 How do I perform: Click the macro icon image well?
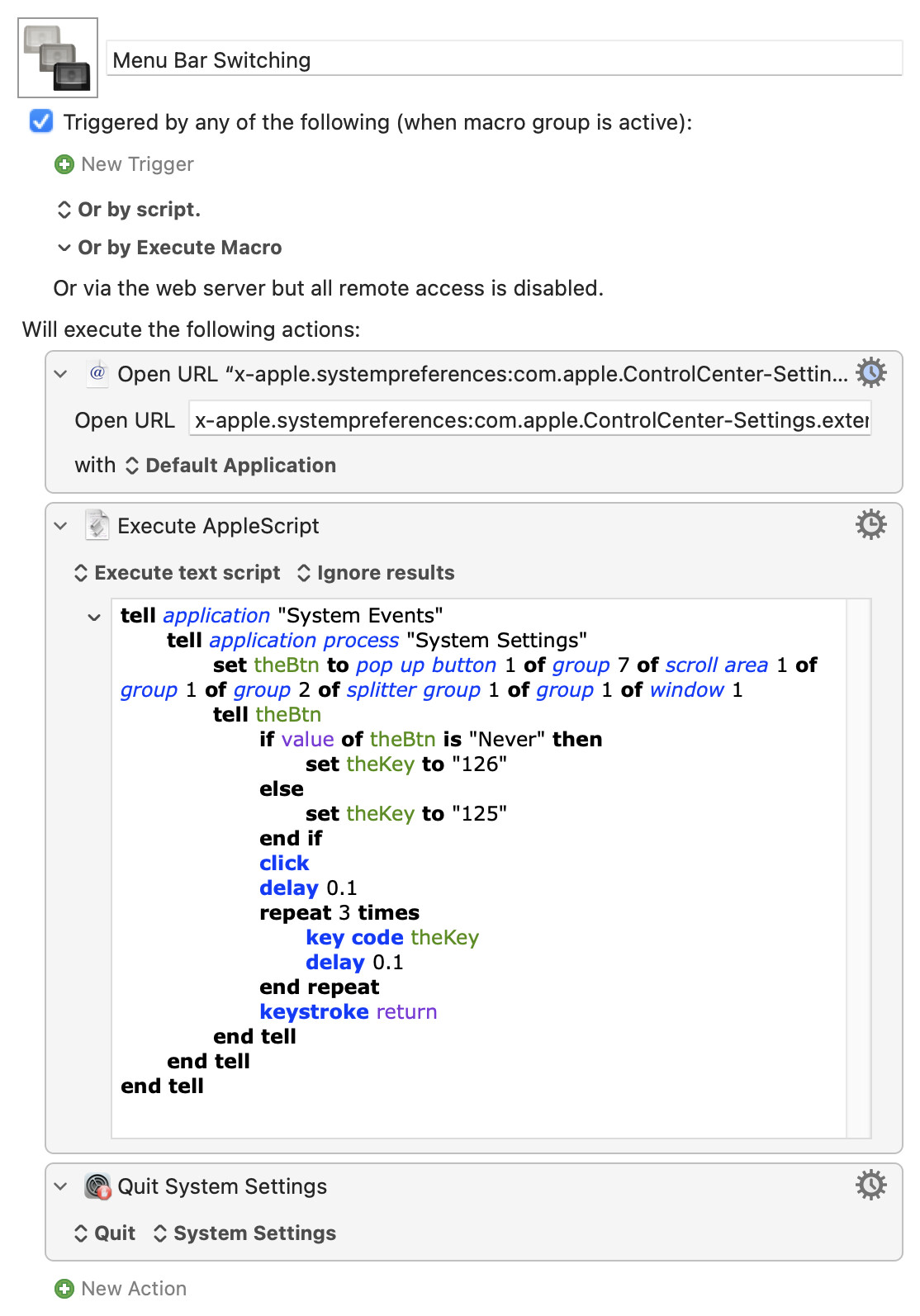(58, 58)
